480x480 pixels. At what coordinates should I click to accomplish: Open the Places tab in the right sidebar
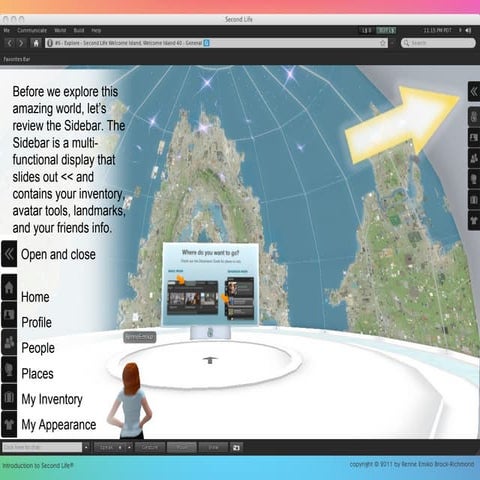tap(474, 179)
